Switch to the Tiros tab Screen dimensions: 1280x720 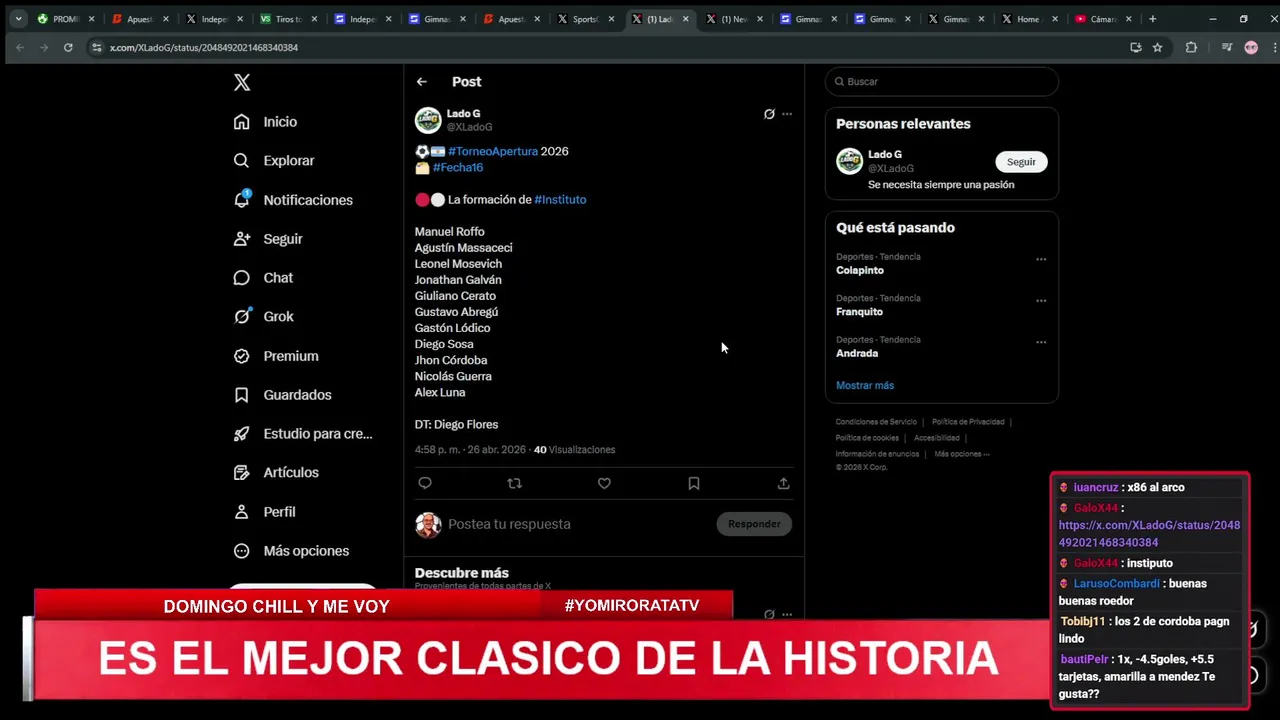tap(288, 19)
